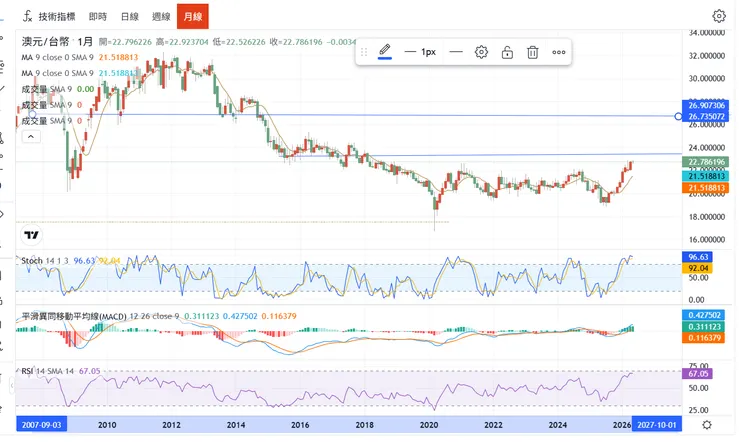Click the 92.04 Stoch value label
740x442 pixels.
point(698,268)
